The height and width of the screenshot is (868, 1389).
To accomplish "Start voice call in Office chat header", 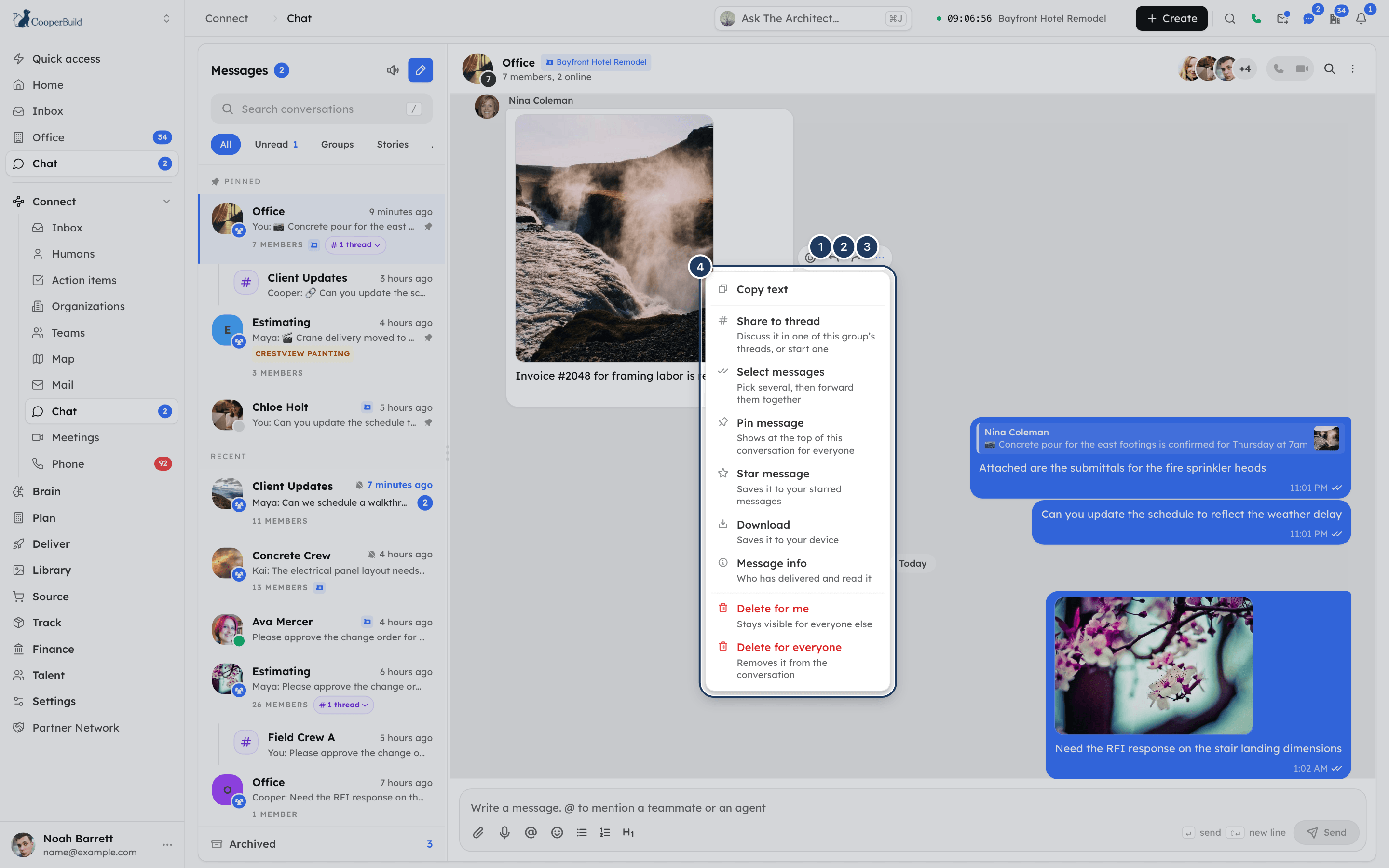I will tap(1279, 69).
